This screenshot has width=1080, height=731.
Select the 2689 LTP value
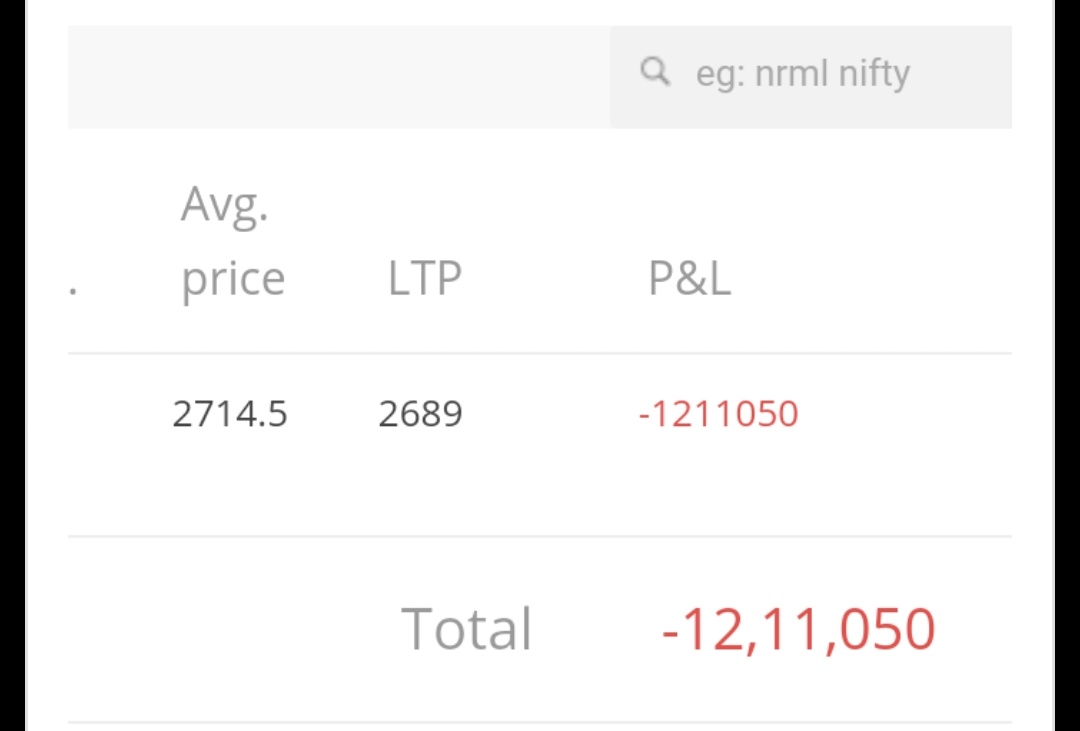pyautogui.click(x=420, y=413)
